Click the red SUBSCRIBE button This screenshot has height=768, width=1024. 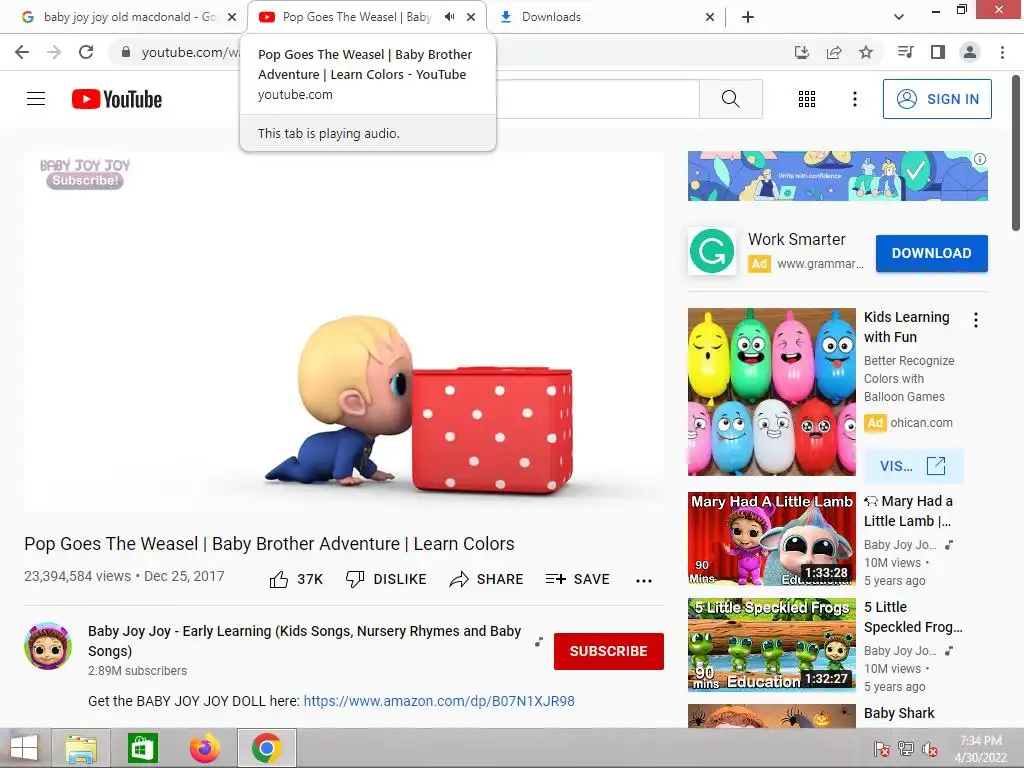pyautogui.click(x=609, y=651)
